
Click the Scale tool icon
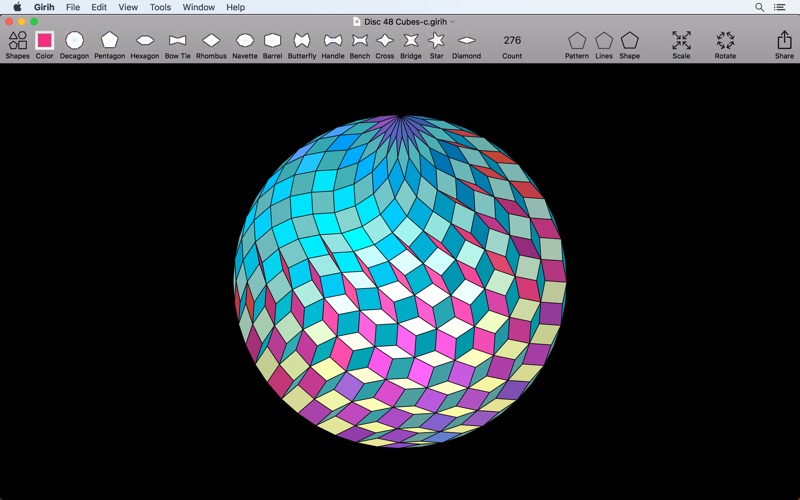[681, 41]
